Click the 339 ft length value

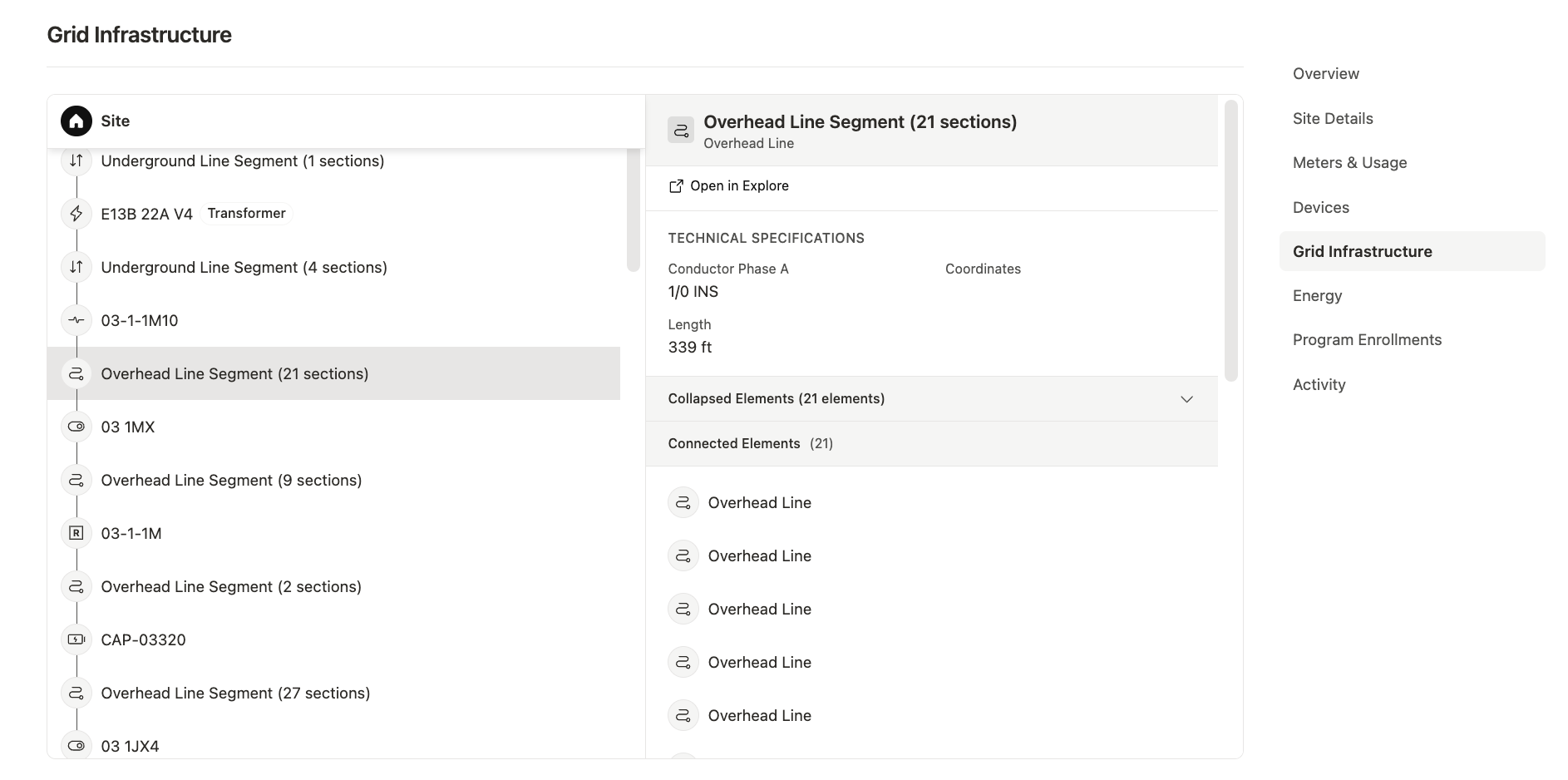(690, 348)
